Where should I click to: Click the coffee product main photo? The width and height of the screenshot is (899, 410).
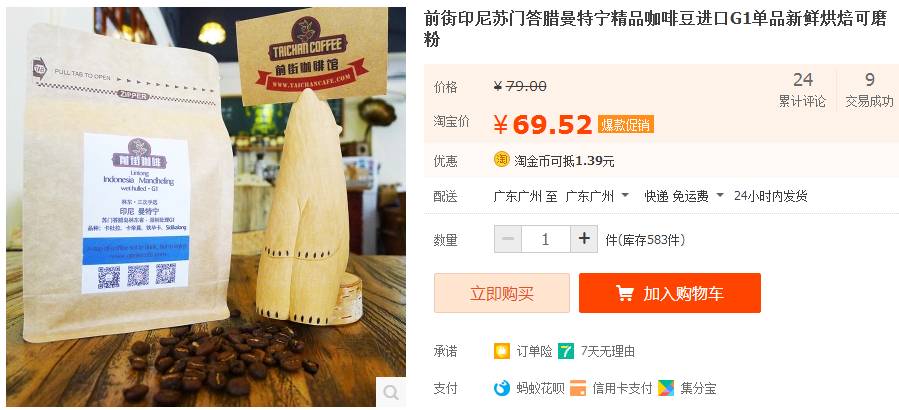(x=206, y=207)
